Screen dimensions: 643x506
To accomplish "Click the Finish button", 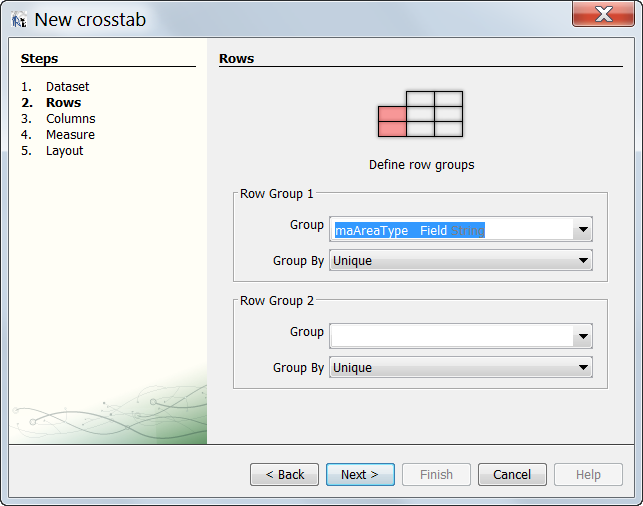I will click(x=436, y=474).
